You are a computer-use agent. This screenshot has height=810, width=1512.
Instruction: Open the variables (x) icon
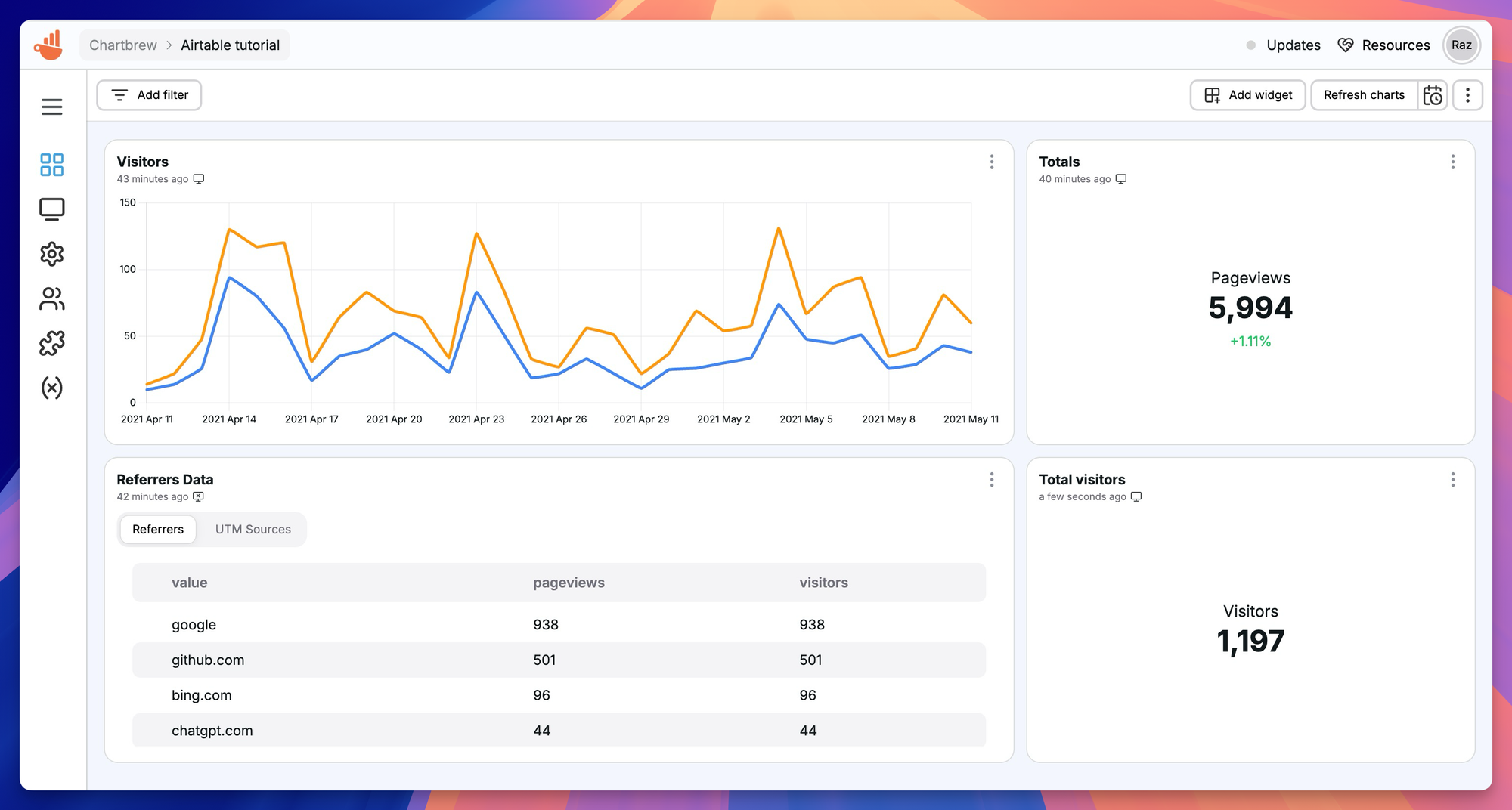[x=52, y=388]
